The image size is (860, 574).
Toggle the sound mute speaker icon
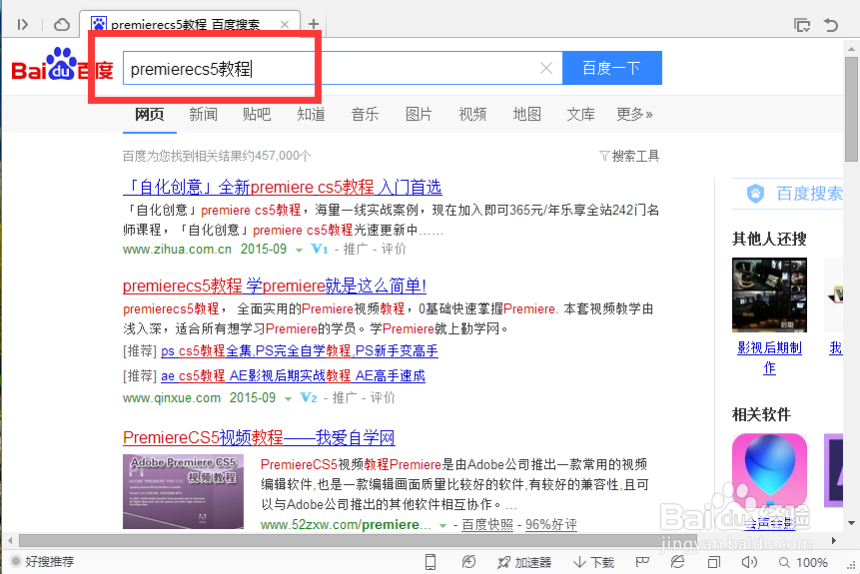[x=749, y=562]
